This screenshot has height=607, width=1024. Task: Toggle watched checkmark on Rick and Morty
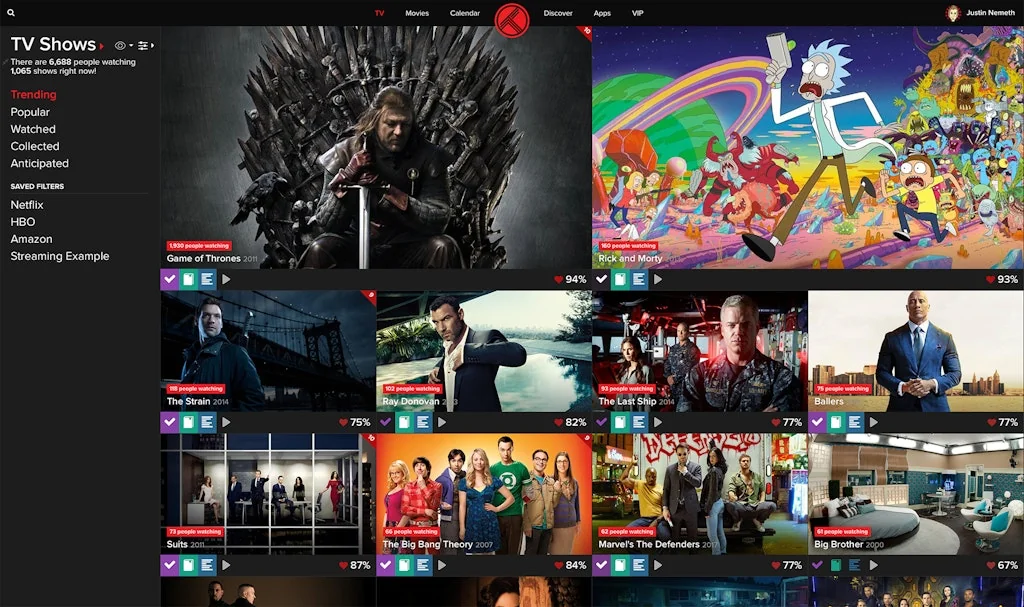point(601,279)
